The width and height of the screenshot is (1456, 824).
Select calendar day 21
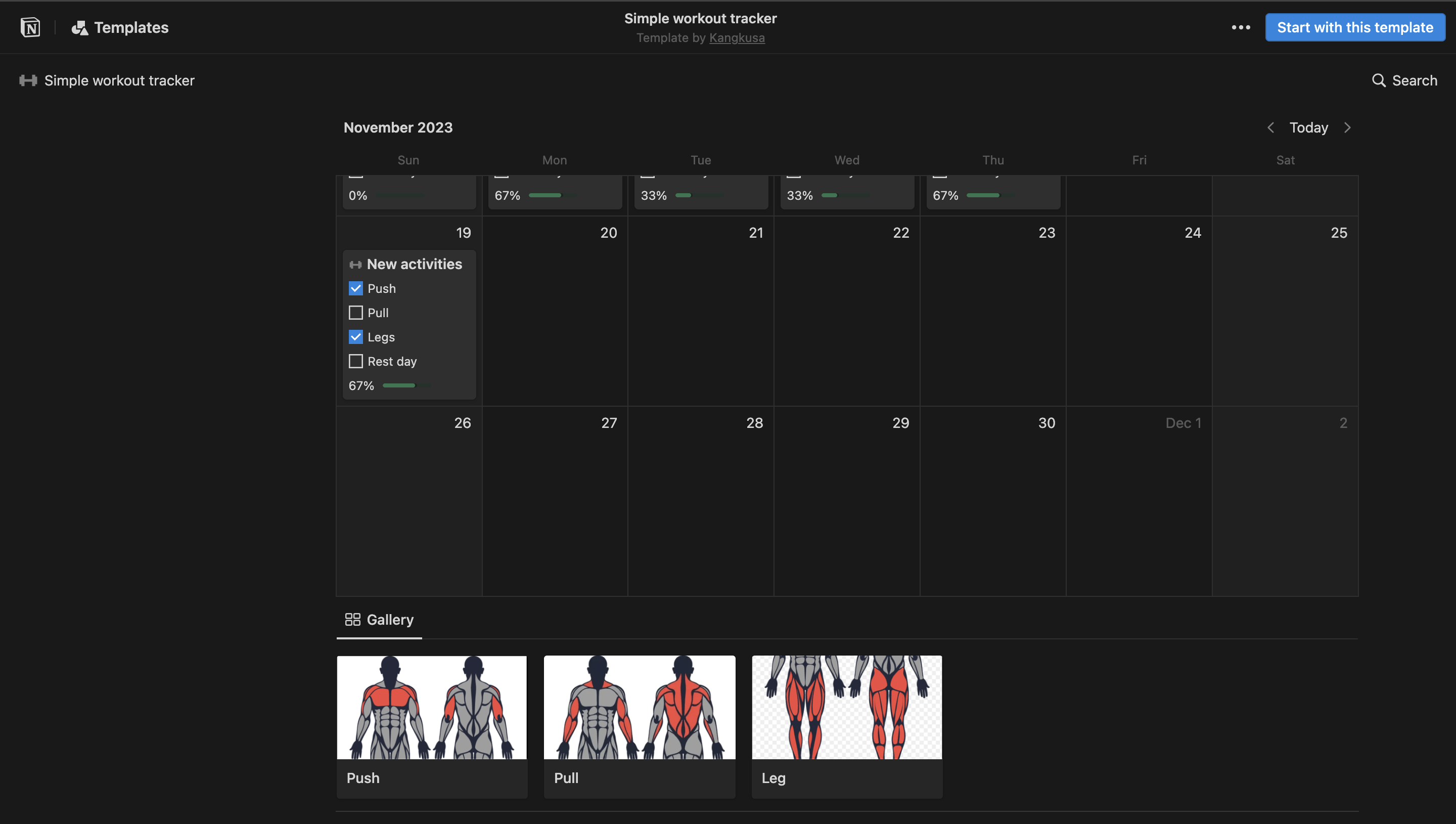pos(755,233)
